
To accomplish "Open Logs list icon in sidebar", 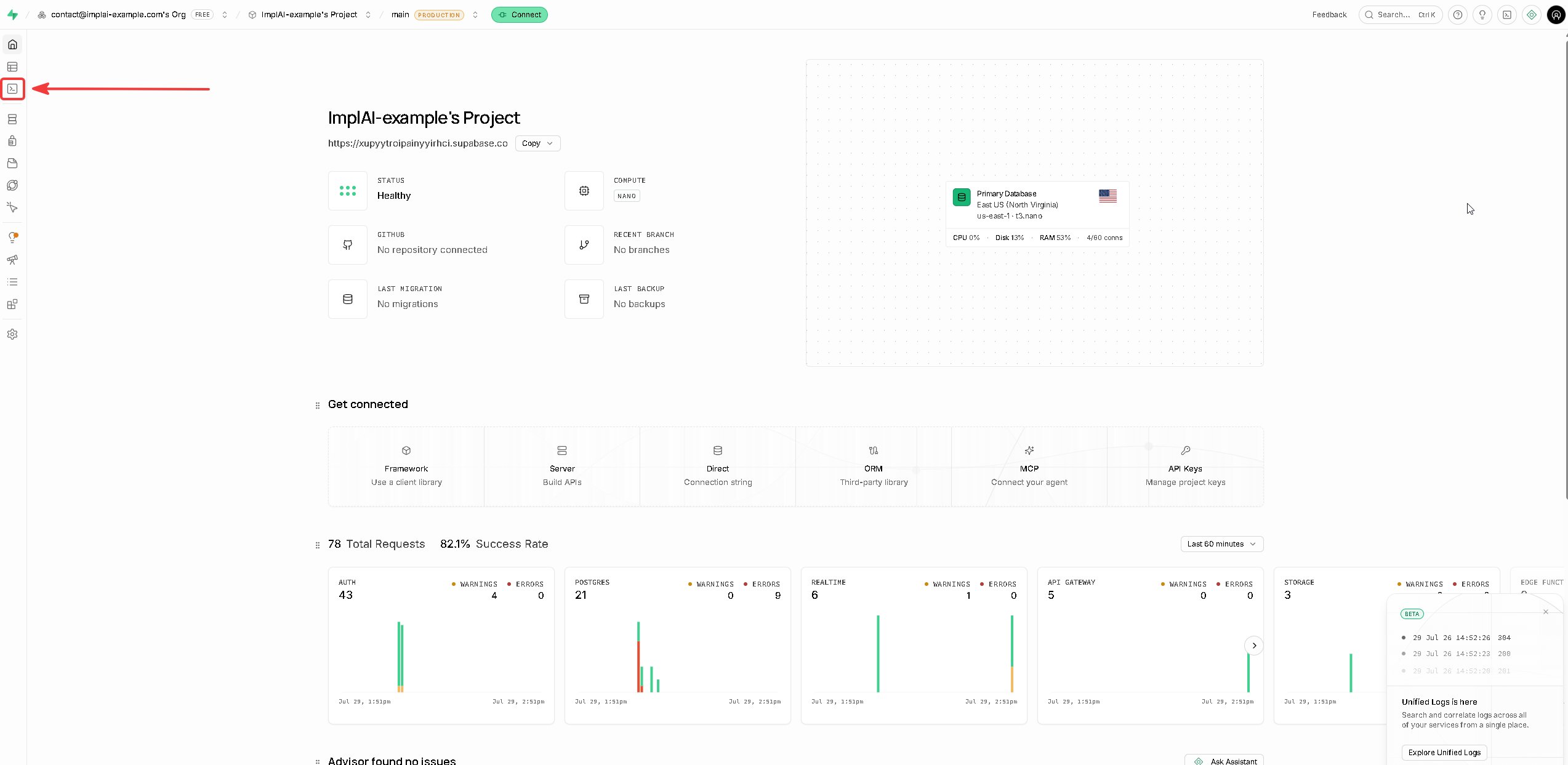I will click(12, 282).
